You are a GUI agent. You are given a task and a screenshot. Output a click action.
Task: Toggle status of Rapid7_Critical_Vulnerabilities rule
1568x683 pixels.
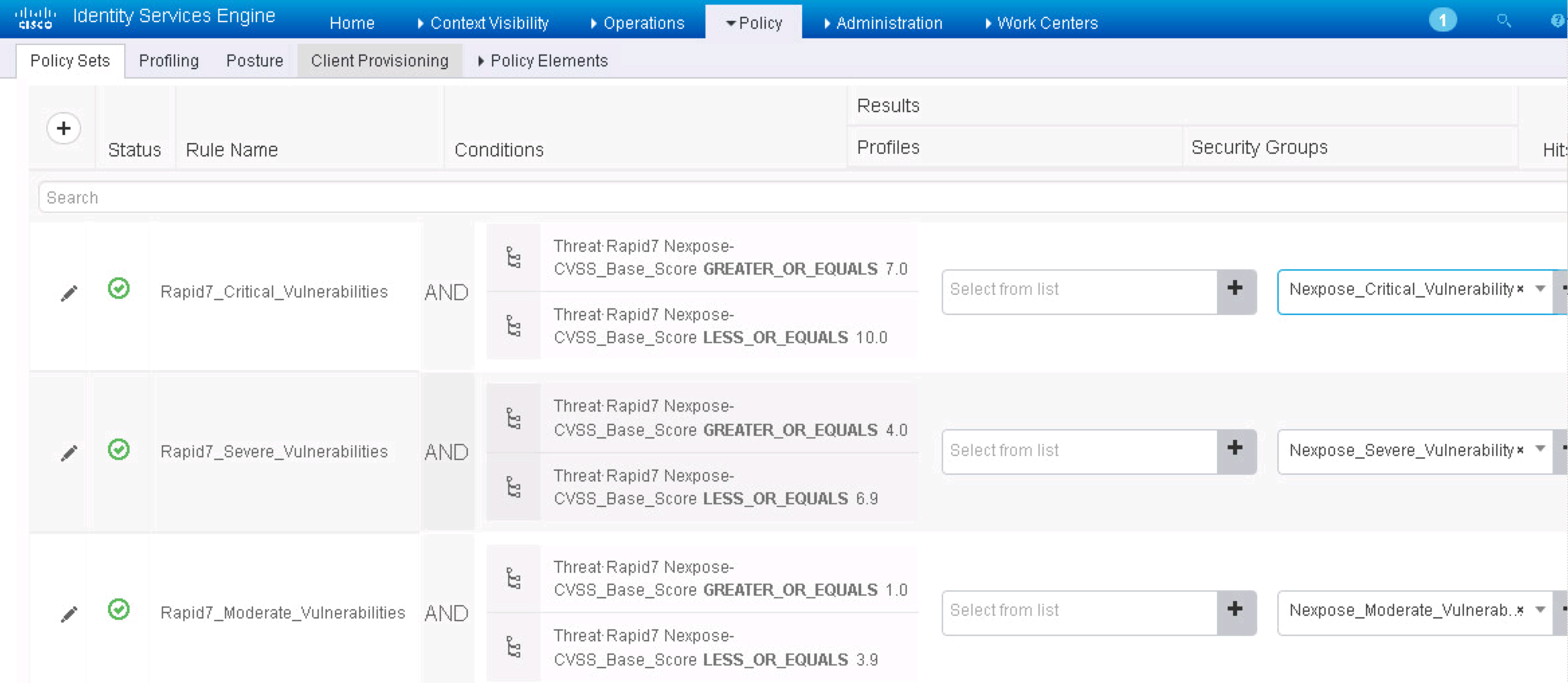[119, 289]
